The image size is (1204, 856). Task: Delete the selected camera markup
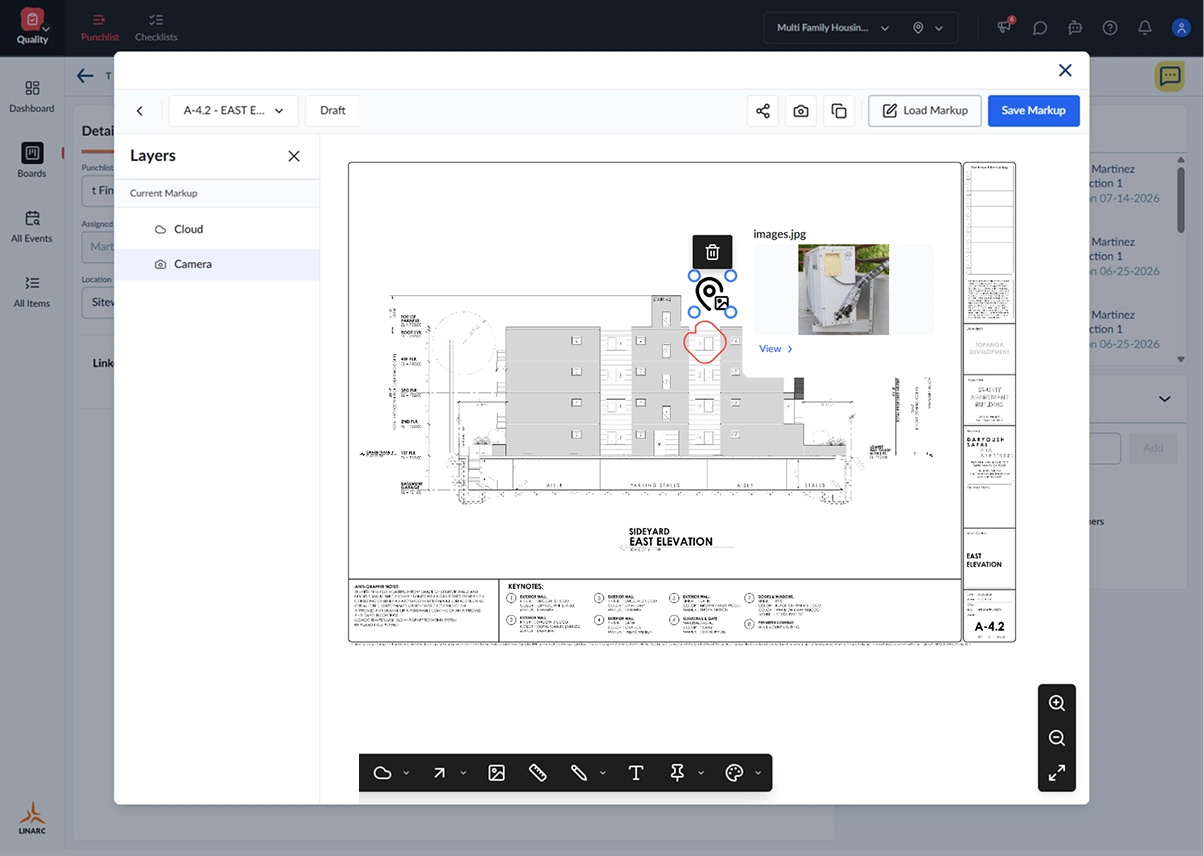pos(712,252)
